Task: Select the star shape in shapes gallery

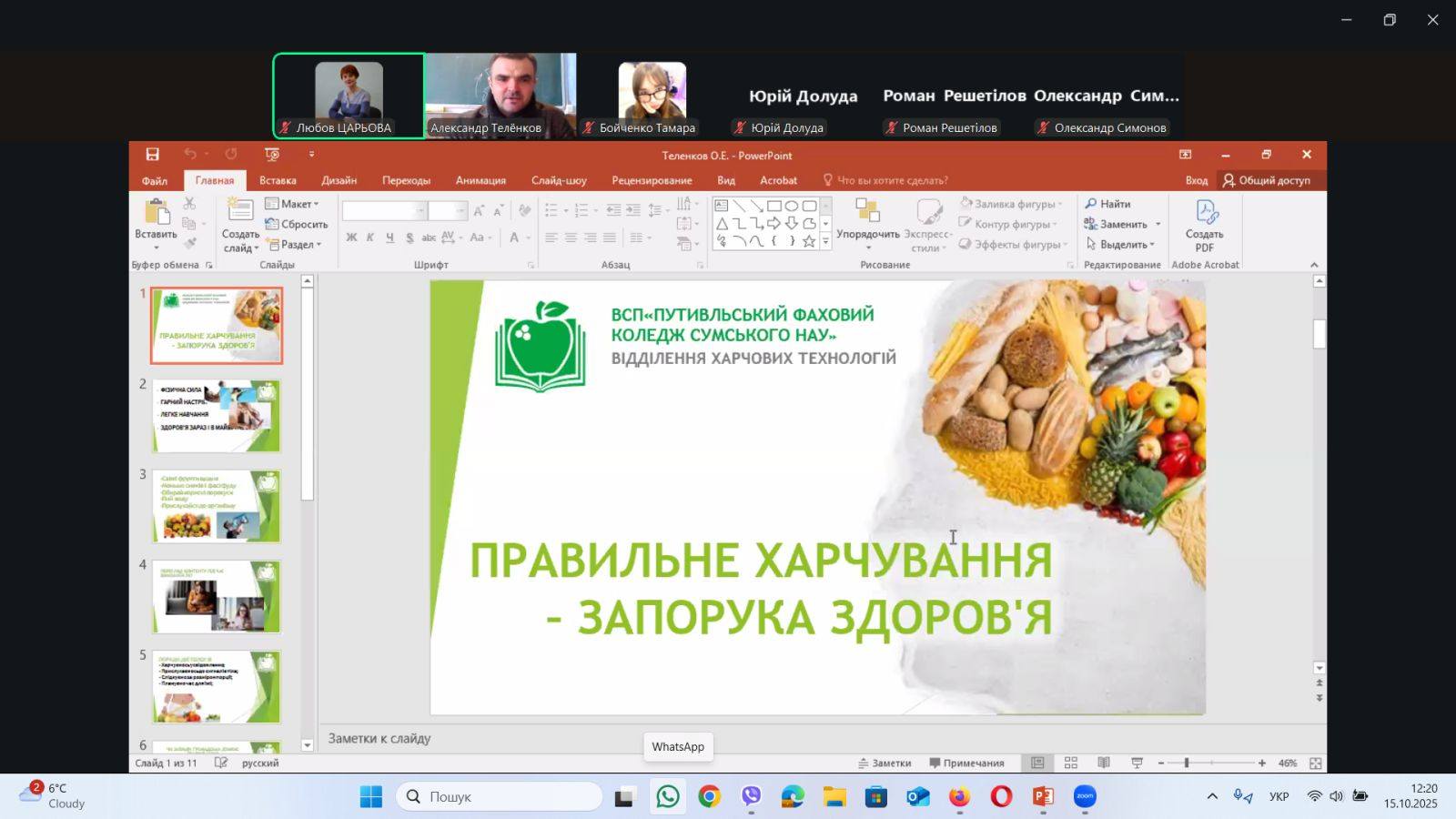Action: click(x=808, y=241)
